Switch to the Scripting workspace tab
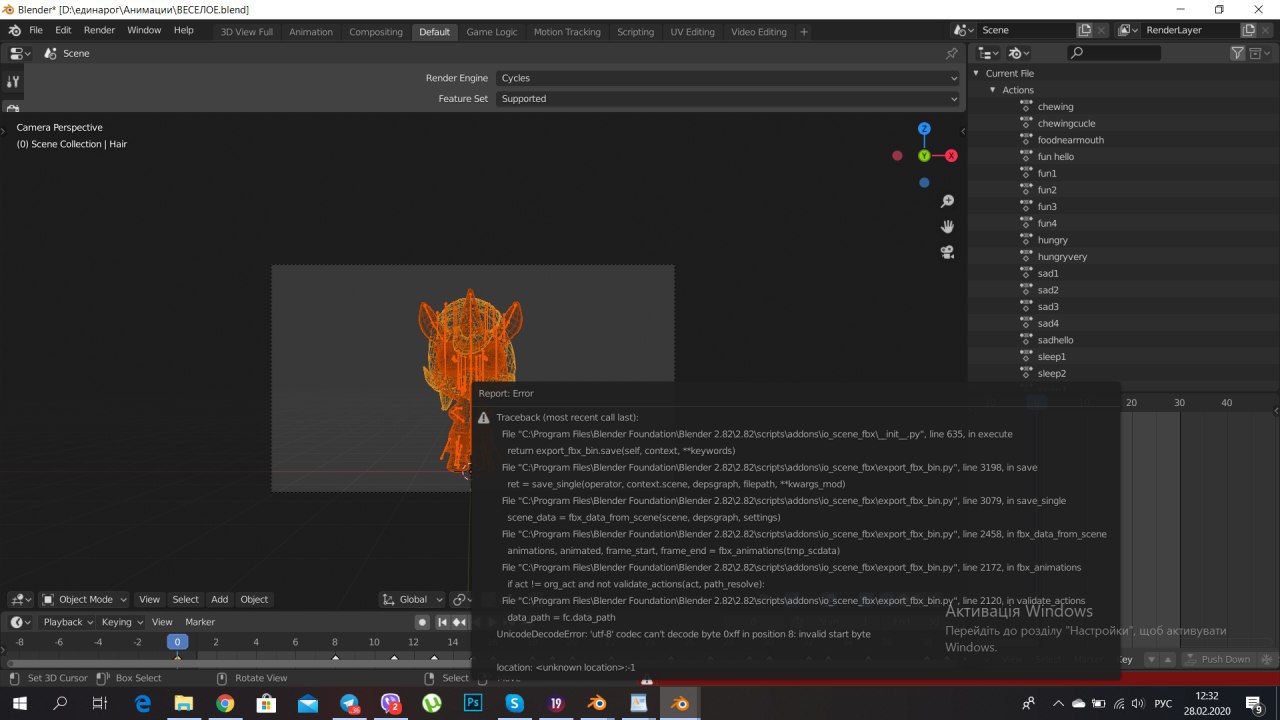 coord(635,32)
